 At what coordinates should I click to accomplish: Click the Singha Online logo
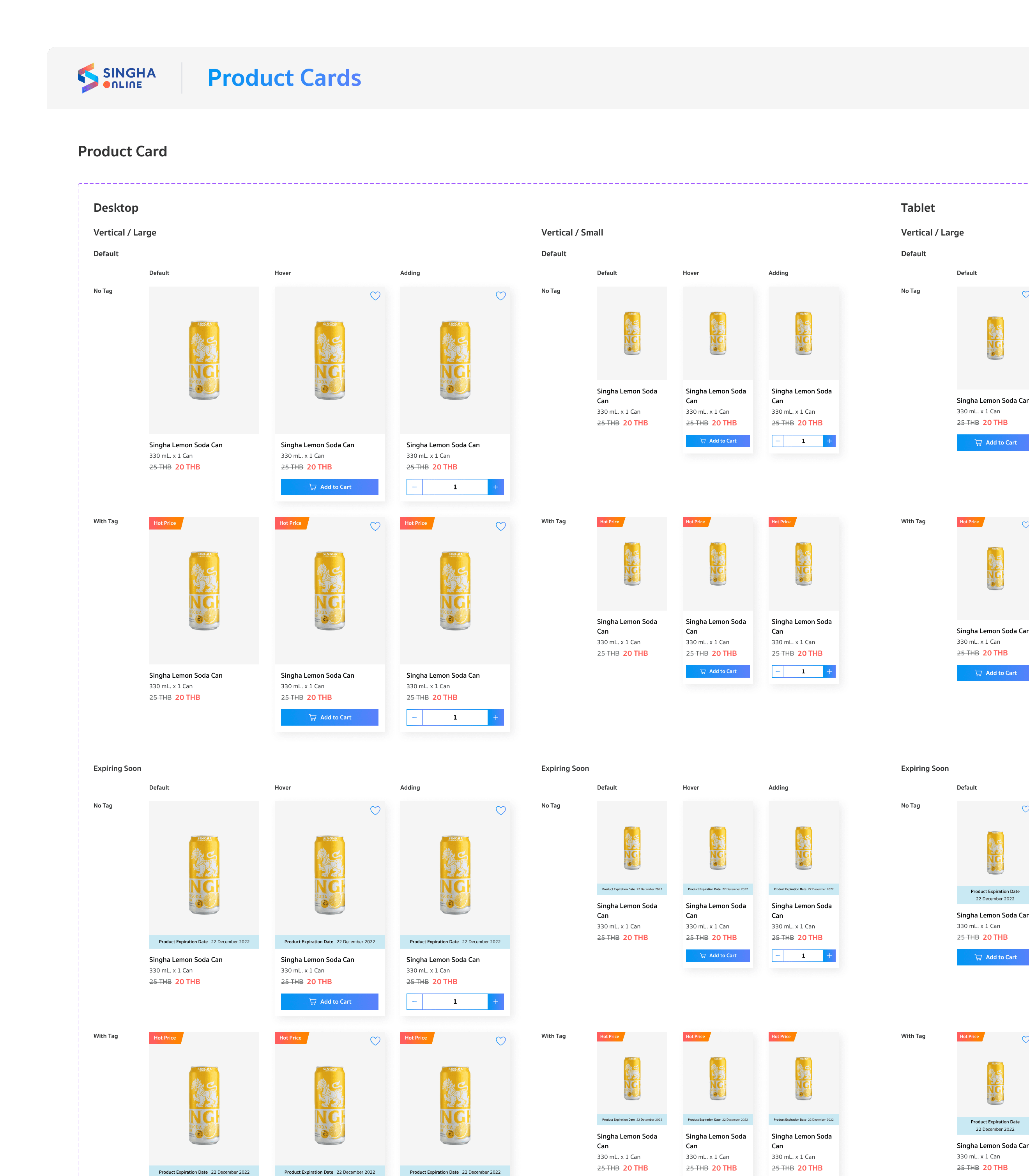coord(117,78)
